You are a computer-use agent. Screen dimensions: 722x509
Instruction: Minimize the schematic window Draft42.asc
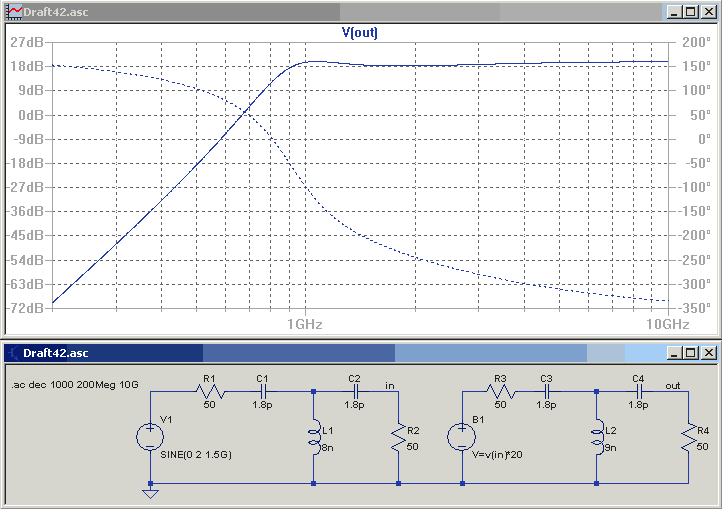pos(674,353)
